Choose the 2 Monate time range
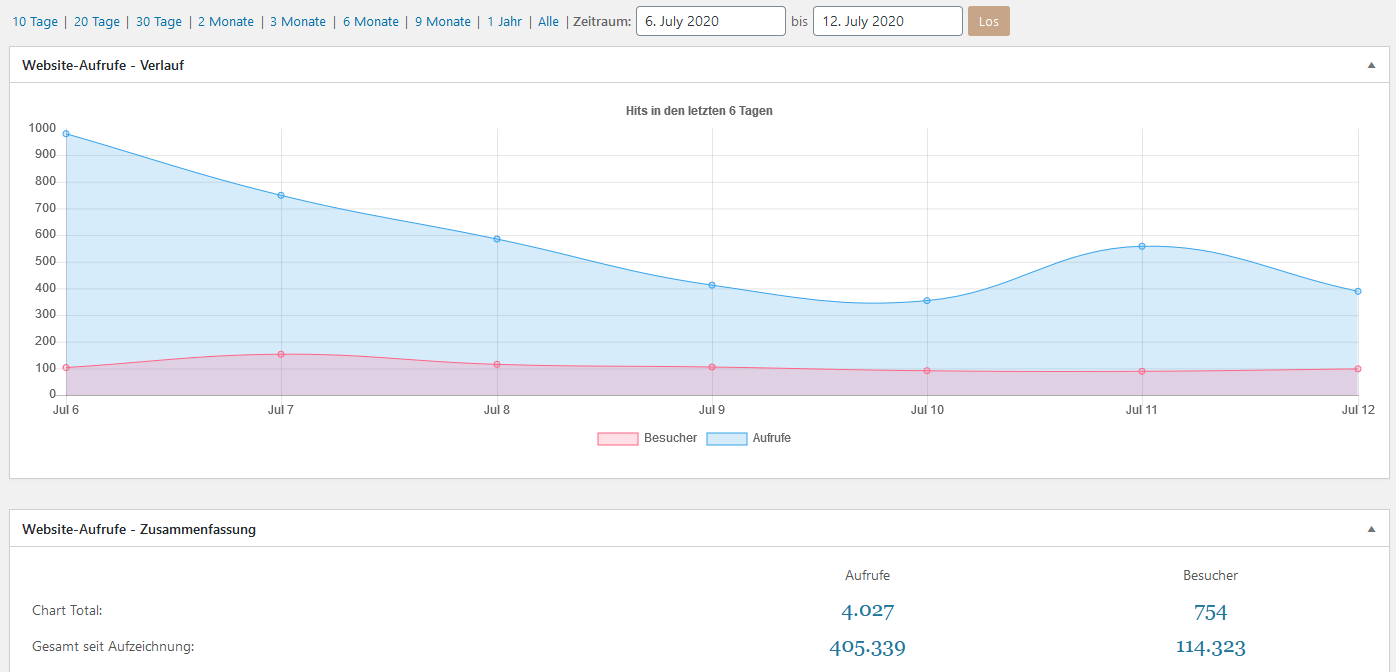1396x672 pixels. pos(226,21)
